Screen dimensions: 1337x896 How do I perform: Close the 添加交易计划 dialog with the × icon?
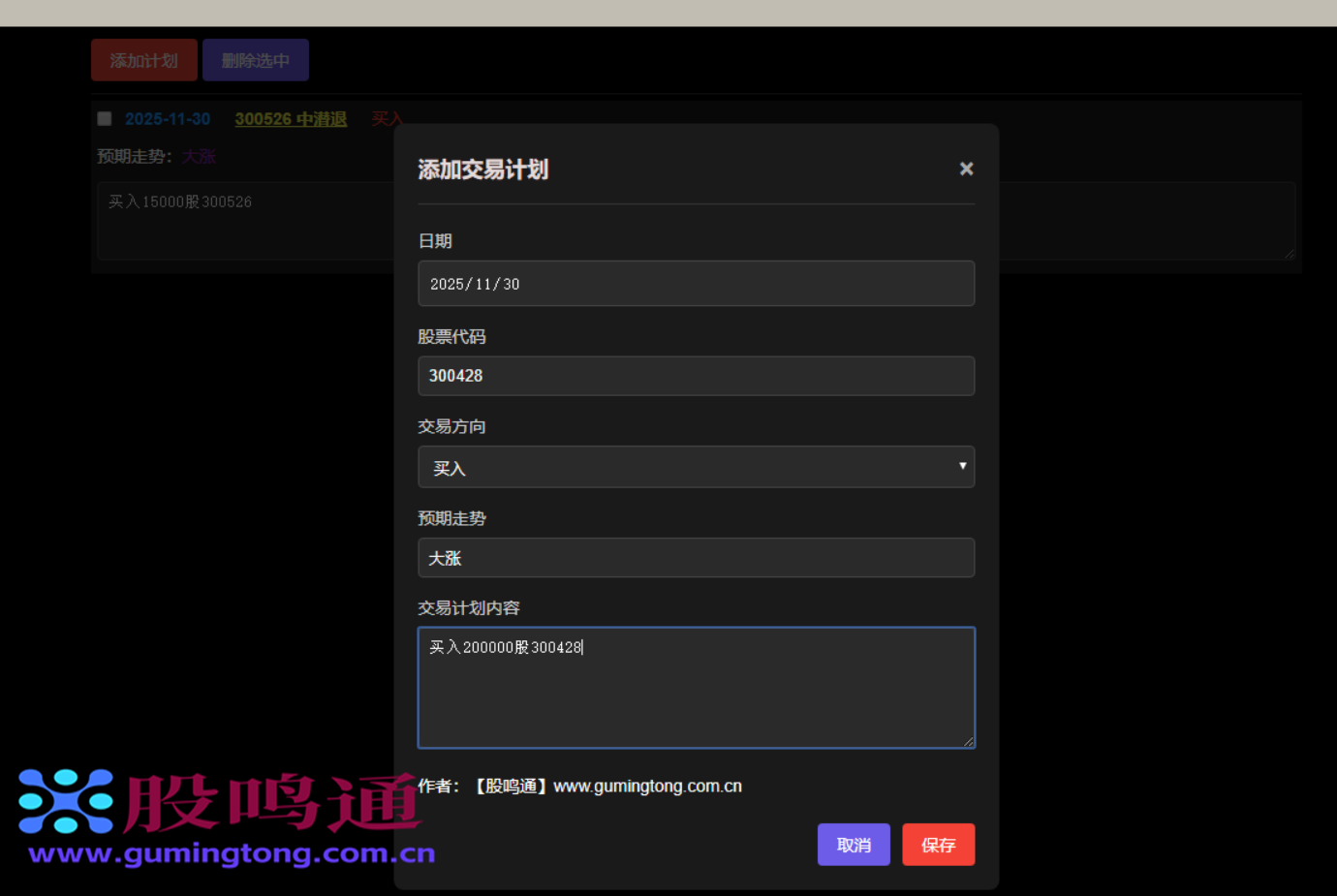point(965,169)
